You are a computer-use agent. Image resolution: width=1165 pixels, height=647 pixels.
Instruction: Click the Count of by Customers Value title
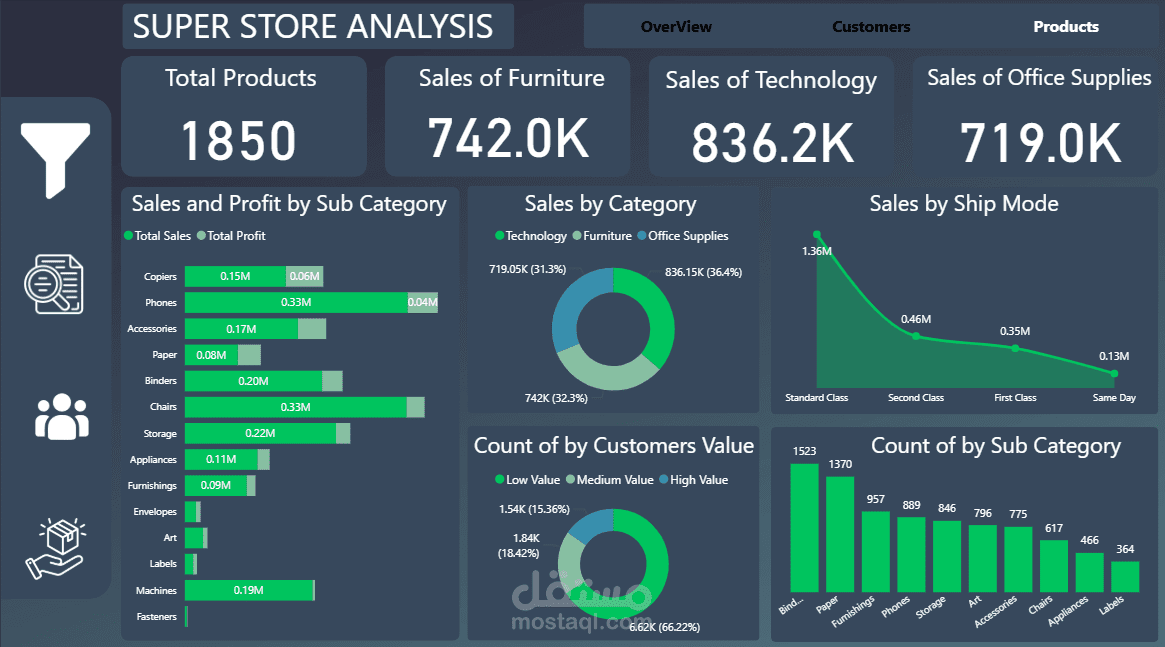click(614, 446)
